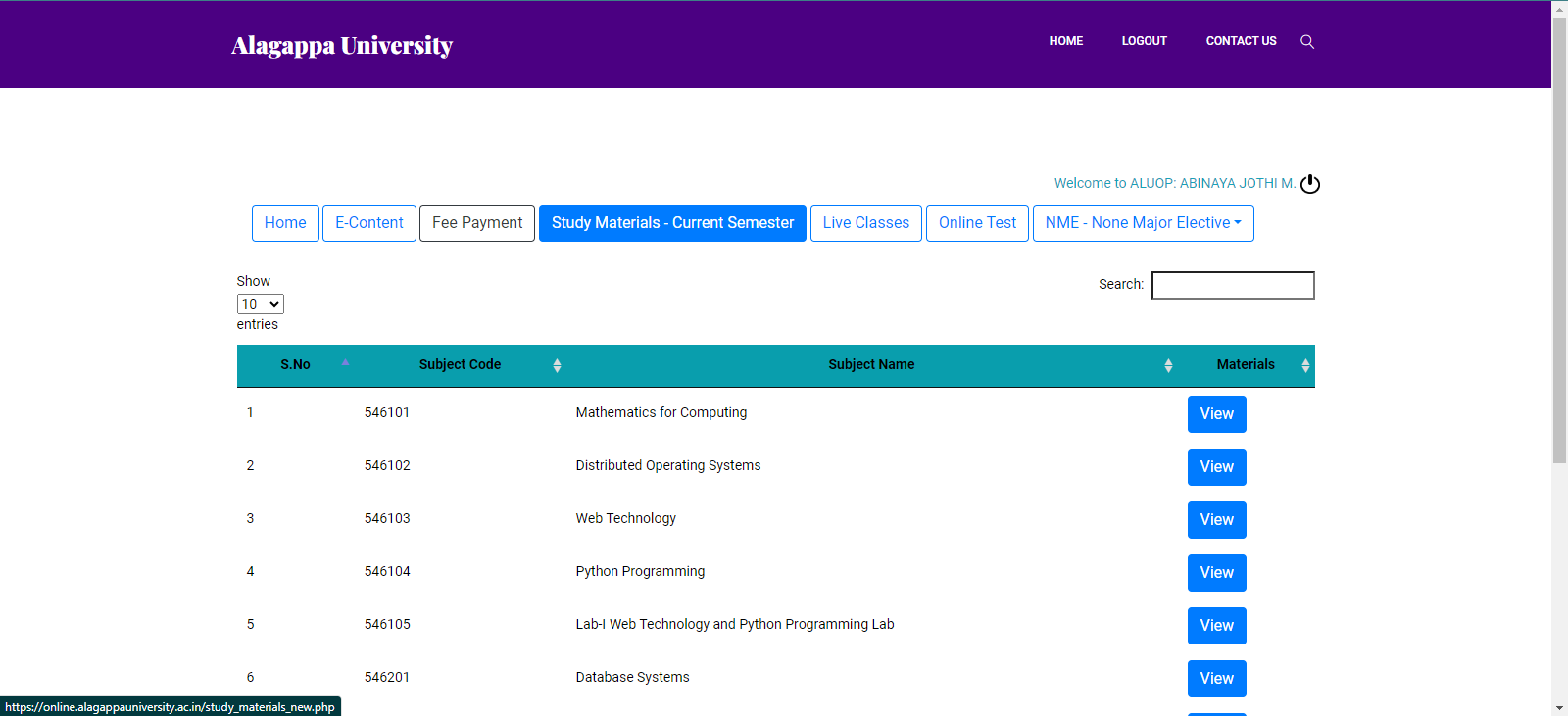Click the Mathematics for Computing subject name
Screen dimensions: 1568x716
coord(661,413)
